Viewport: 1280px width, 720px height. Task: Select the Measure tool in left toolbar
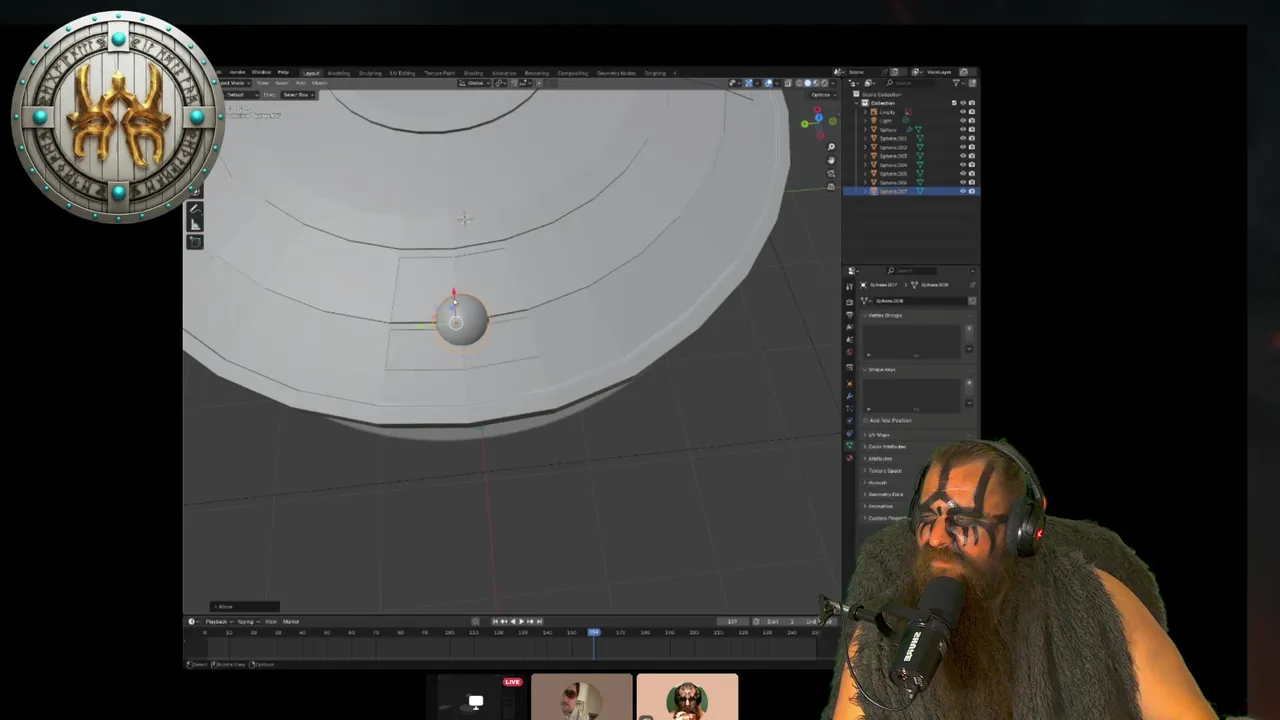coord(195,225)
